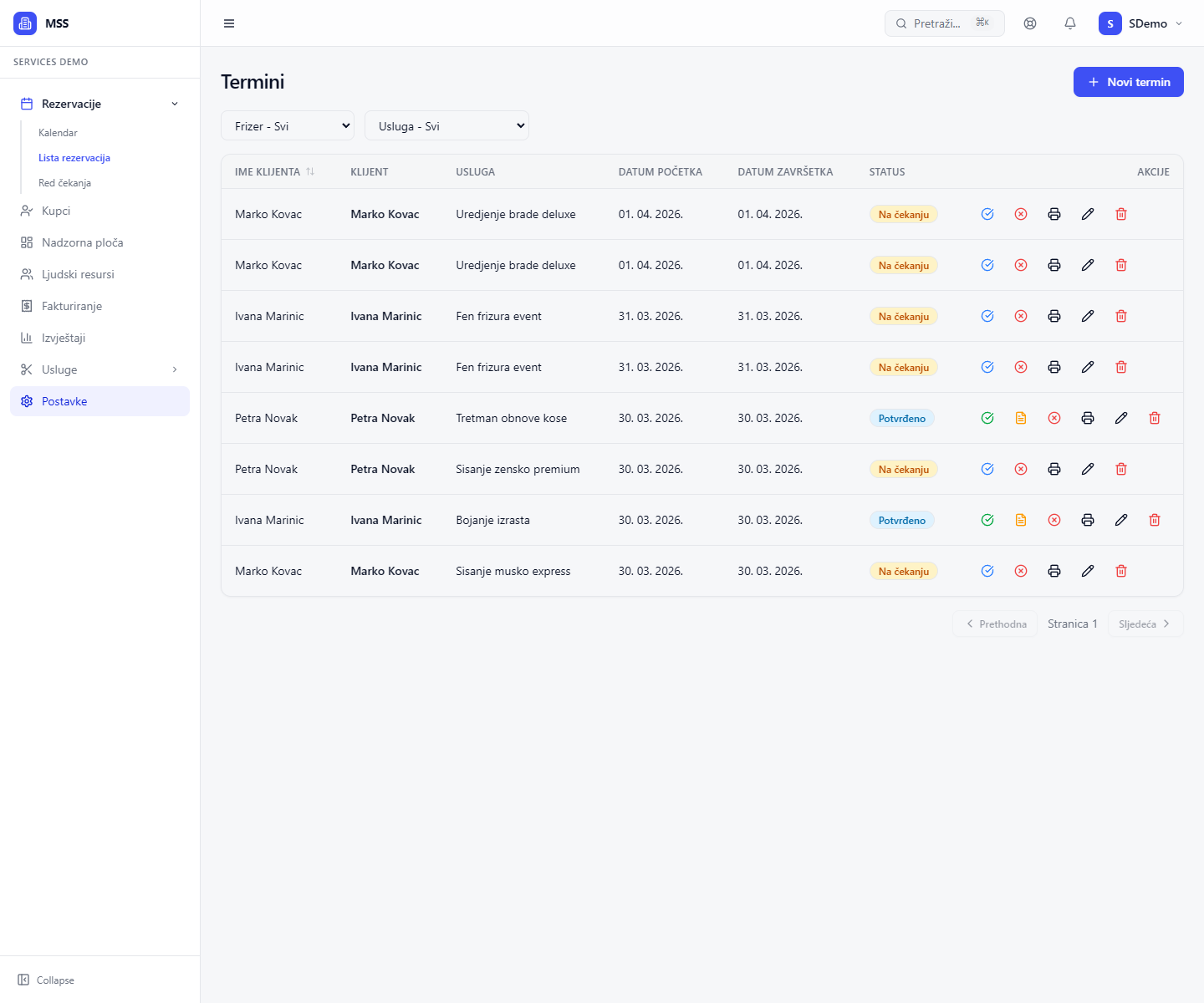
Task: Confirm the first Marko Kovac appointment
Action: pyautogui.click(x=987, y=214)
